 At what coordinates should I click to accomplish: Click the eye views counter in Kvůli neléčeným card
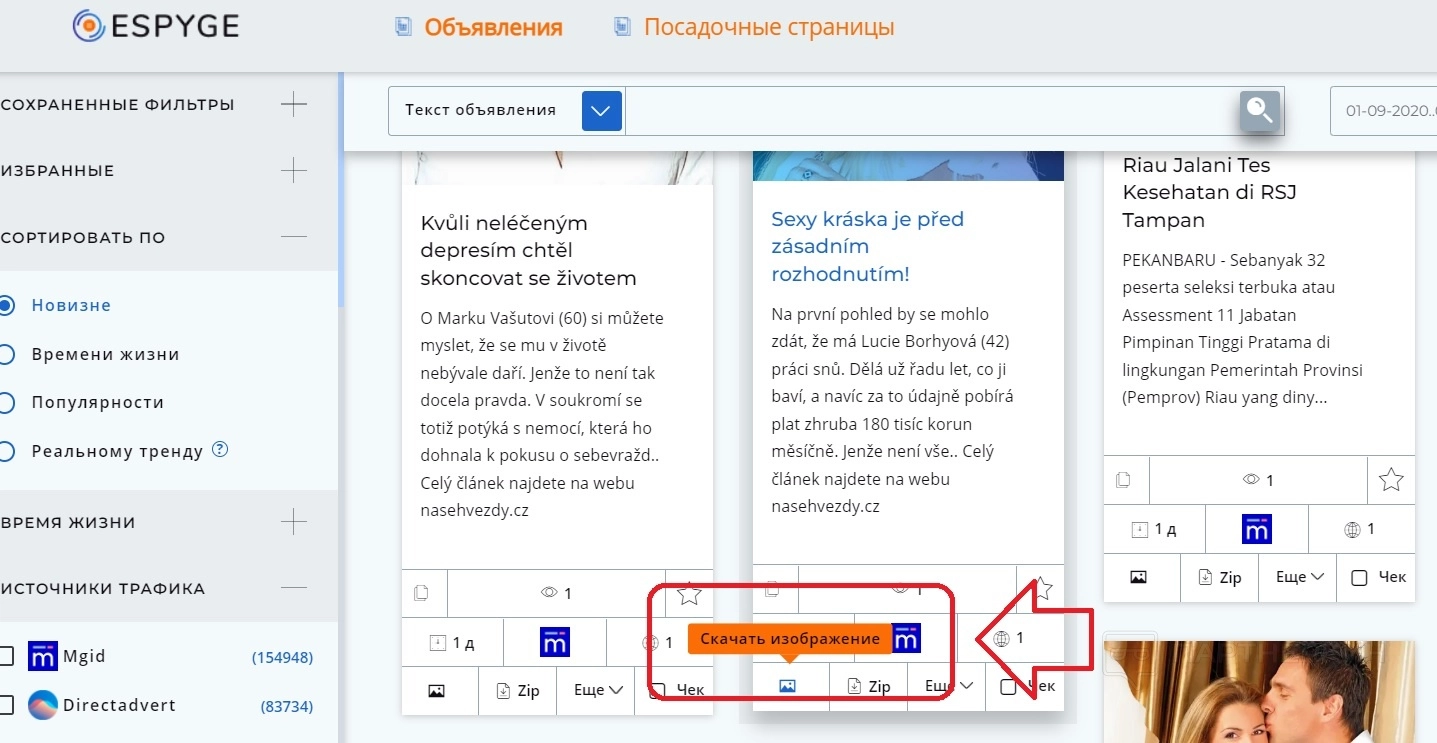pyautogui.click(x=556, y=593)
